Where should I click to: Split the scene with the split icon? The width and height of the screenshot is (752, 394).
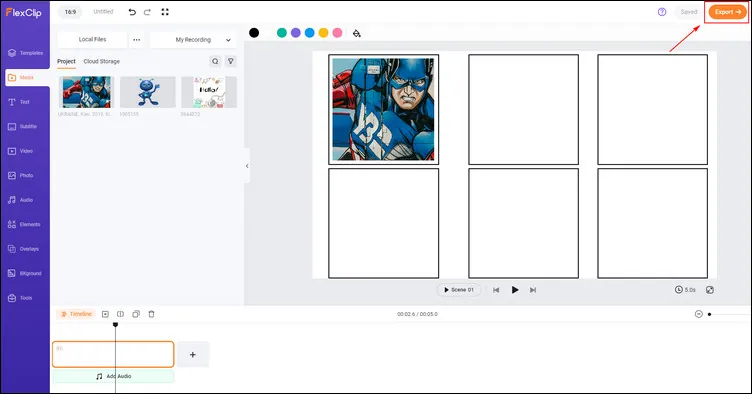point(120,314)
